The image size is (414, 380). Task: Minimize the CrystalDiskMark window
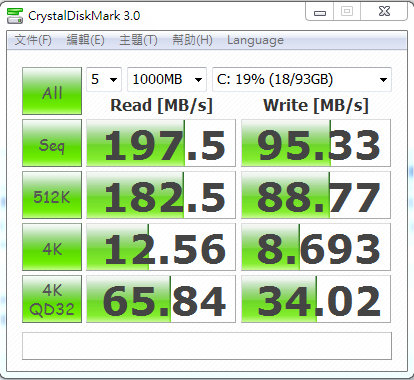(x=320, y=12)
